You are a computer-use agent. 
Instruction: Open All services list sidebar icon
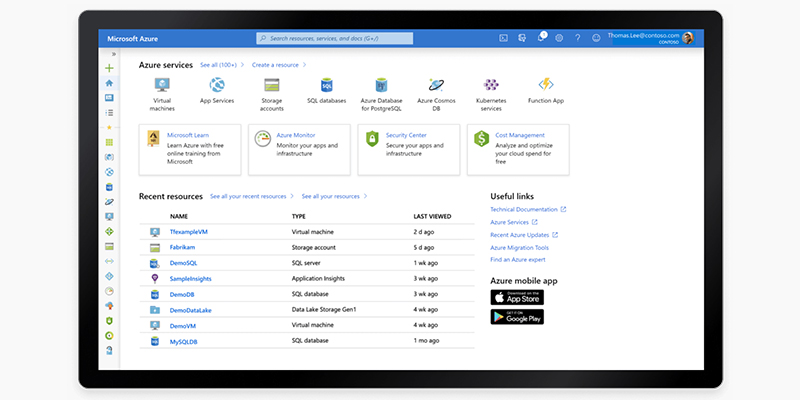pos(109,113)
